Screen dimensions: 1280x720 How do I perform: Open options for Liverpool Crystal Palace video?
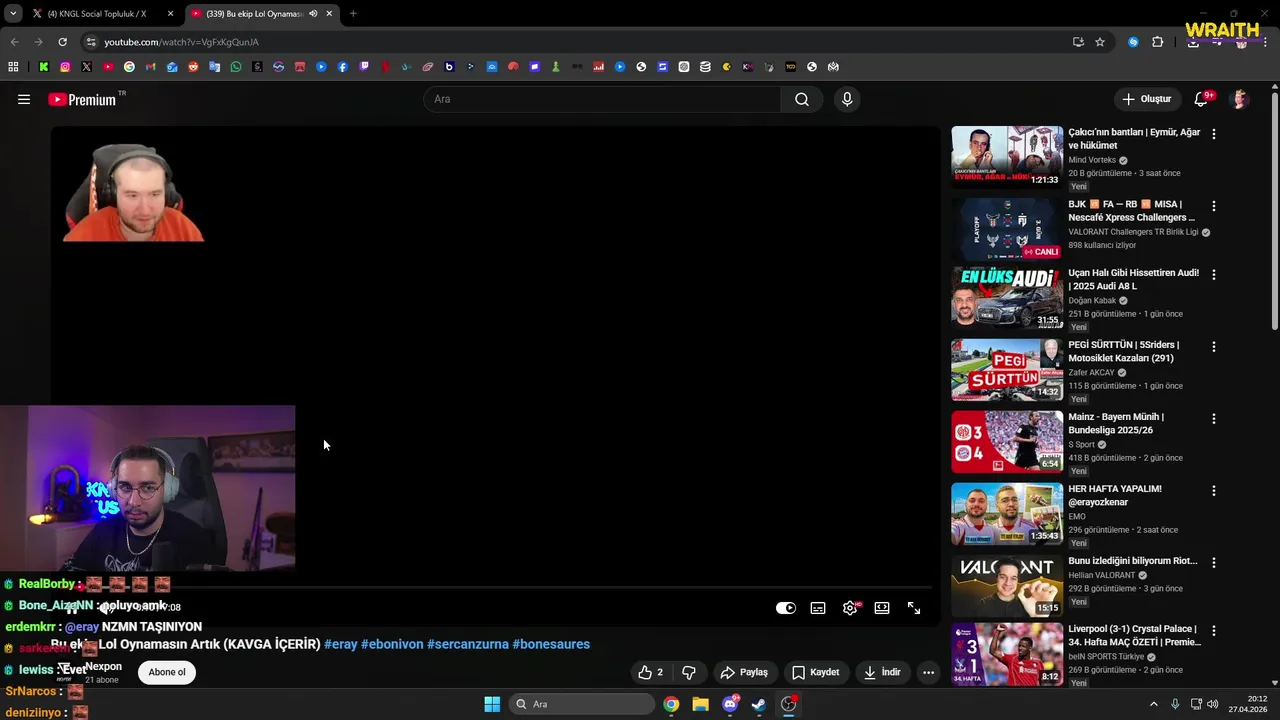1214,631
